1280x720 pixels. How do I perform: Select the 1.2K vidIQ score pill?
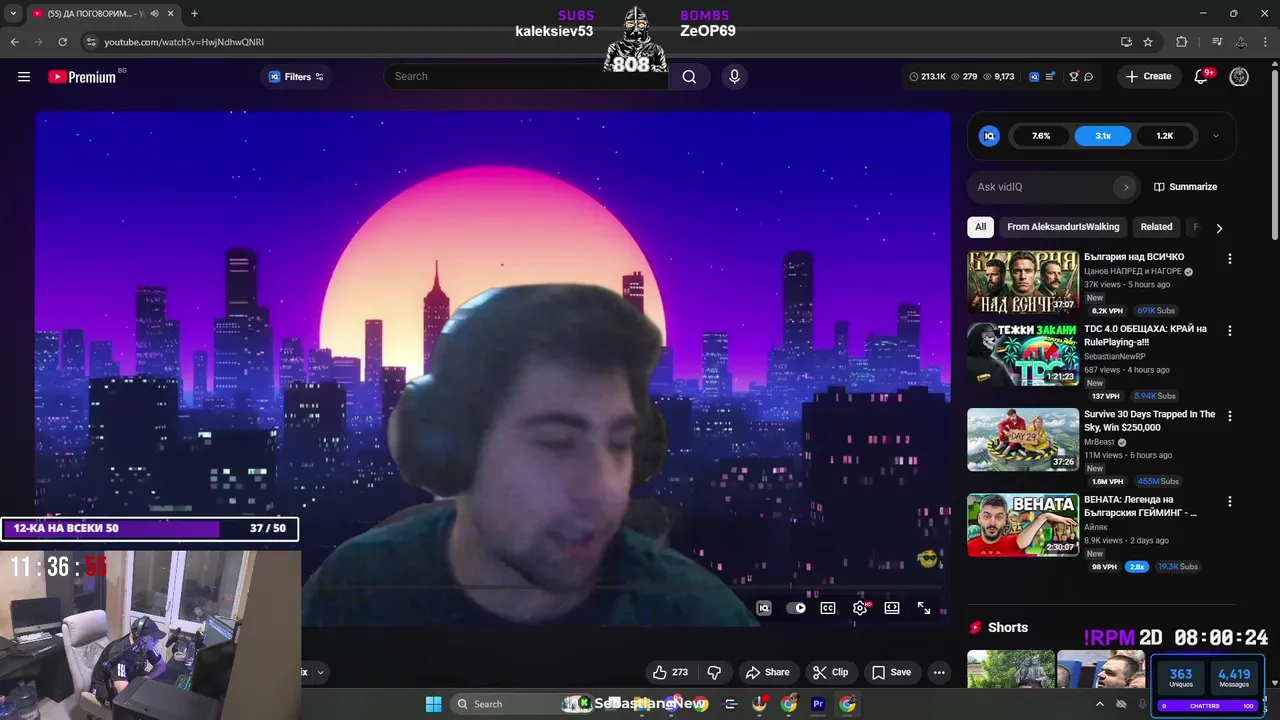pos(1165,136)
